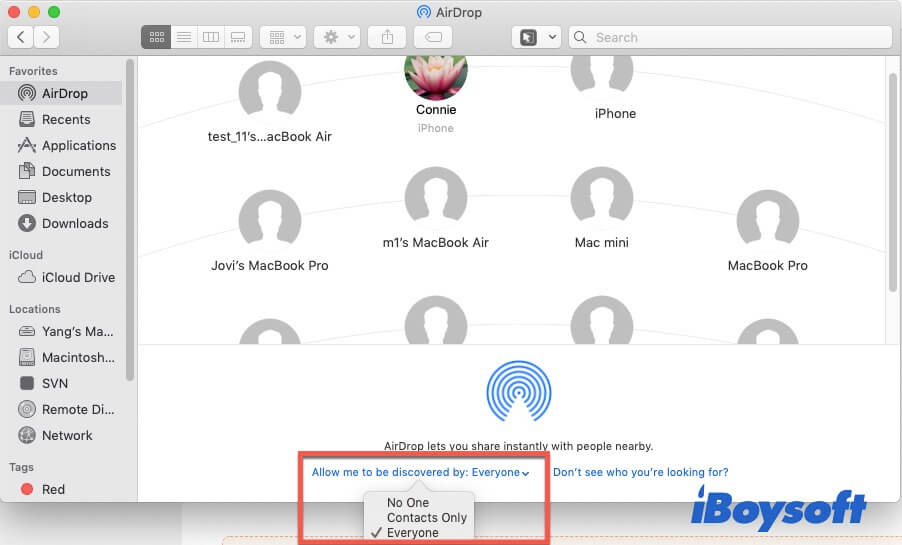Click the sidebar scrollbar
The width and height of the screenshot is (902, 545).
[x=130, y=219]
